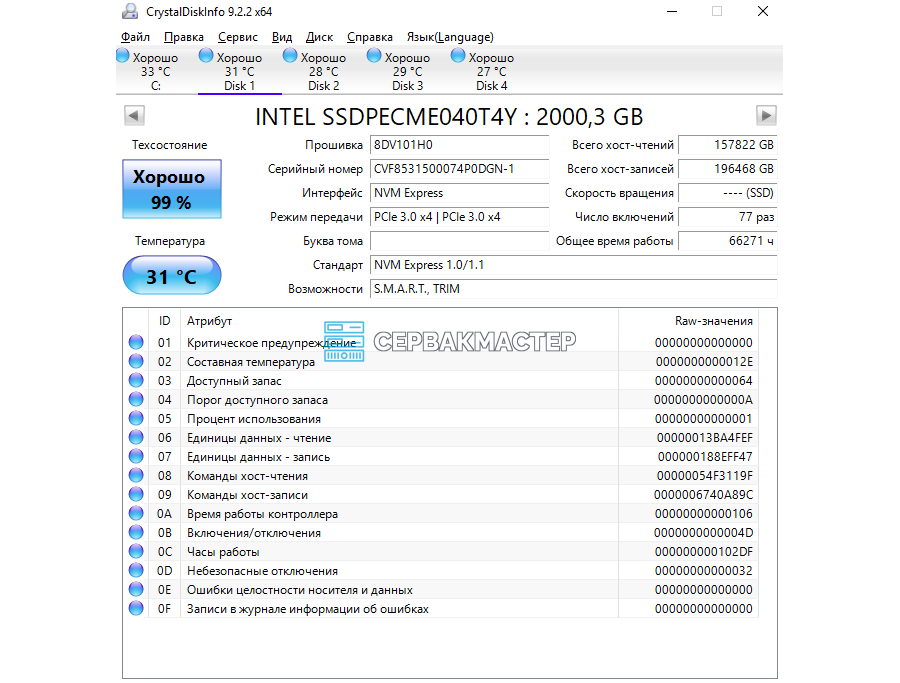This screenshot has height=683, width=900.
Task: Select the Disk 1 tab
Action: pos(239,71)
